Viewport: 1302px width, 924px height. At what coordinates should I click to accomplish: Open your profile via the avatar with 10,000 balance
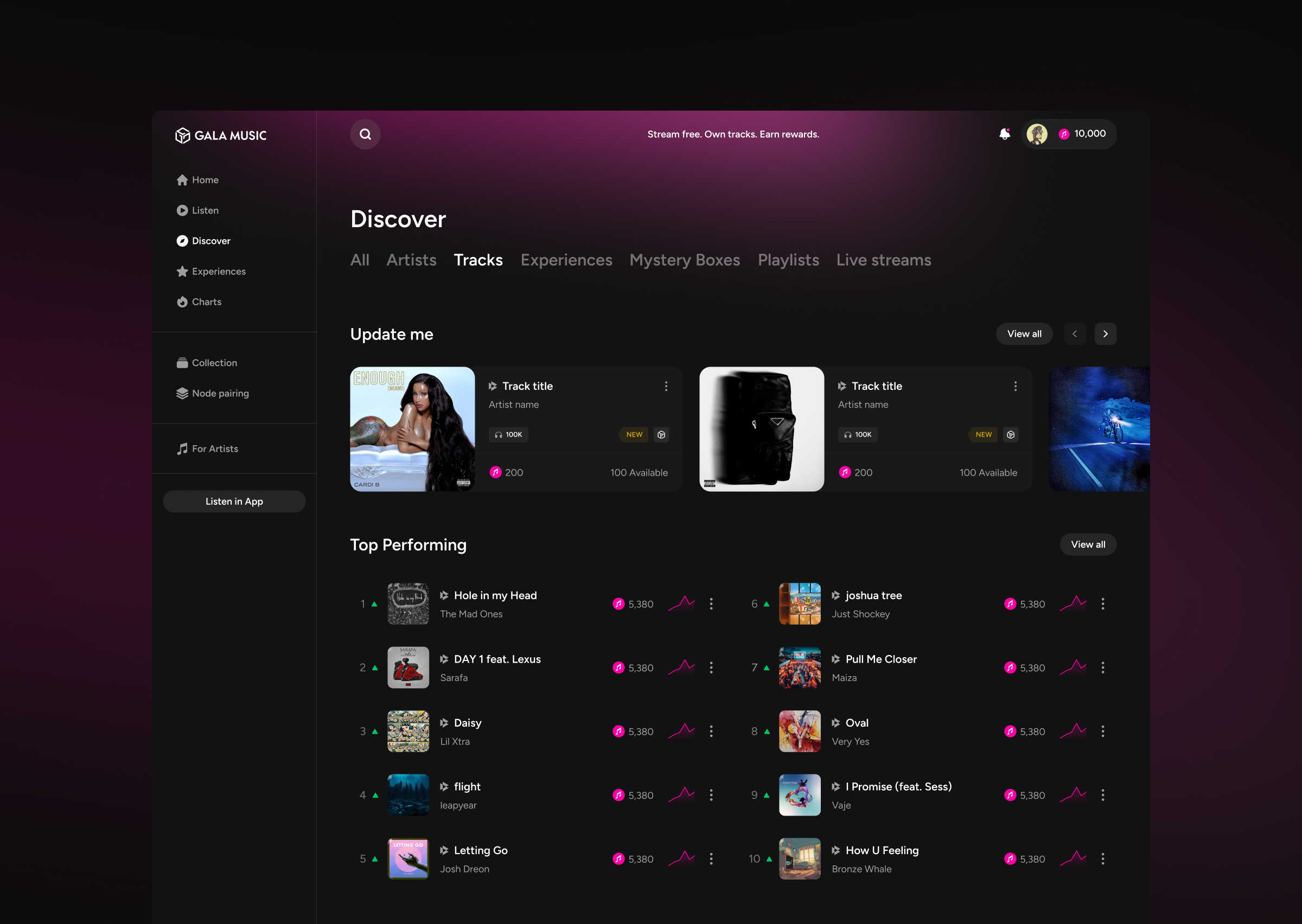(1037, 133)
